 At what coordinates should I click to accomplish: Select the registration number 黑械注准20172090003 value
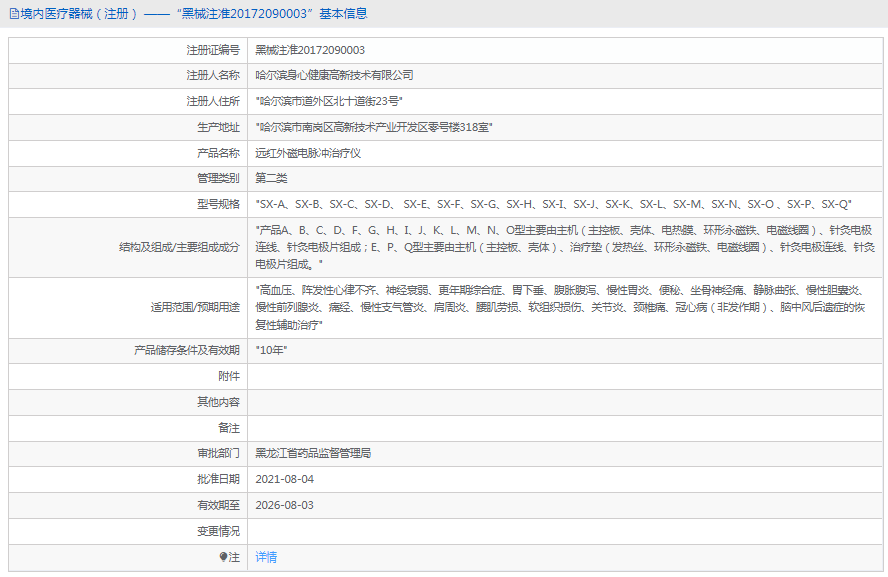pos(310,50)
